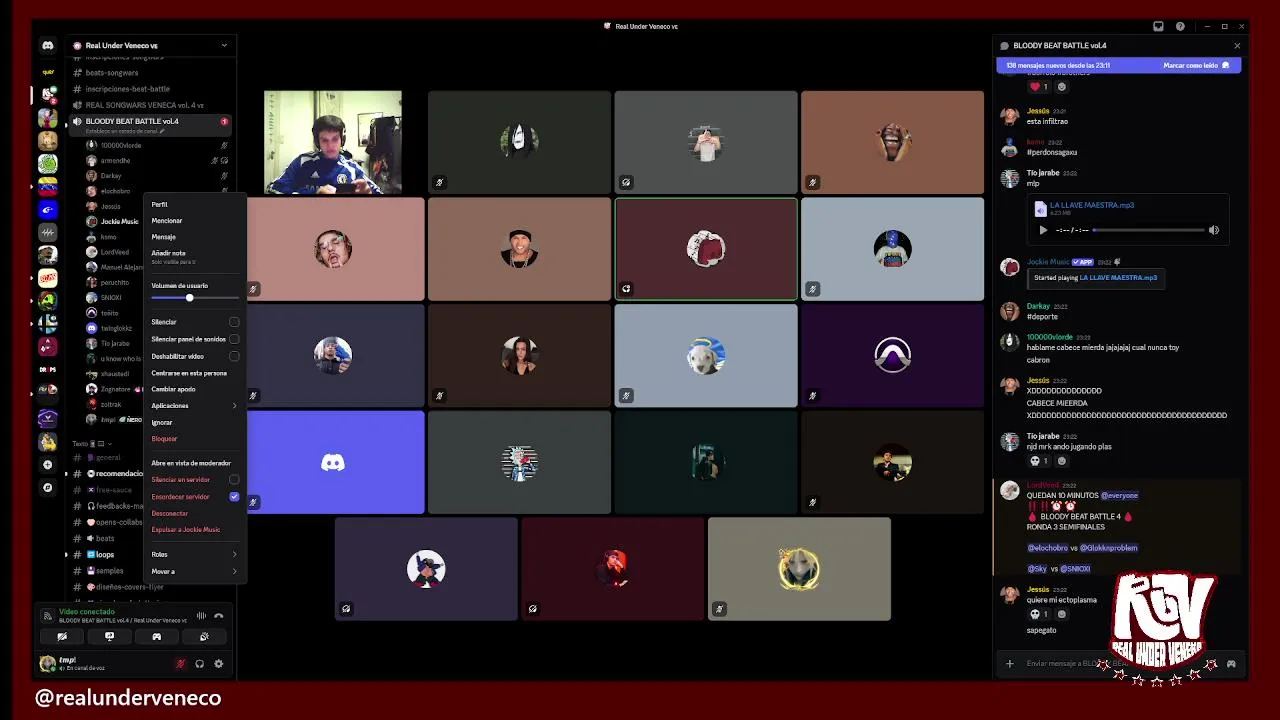1280x720 pixels.
Task: Turn on camera in voice panel
Action: pyautogui.click(x=62, y=636)
